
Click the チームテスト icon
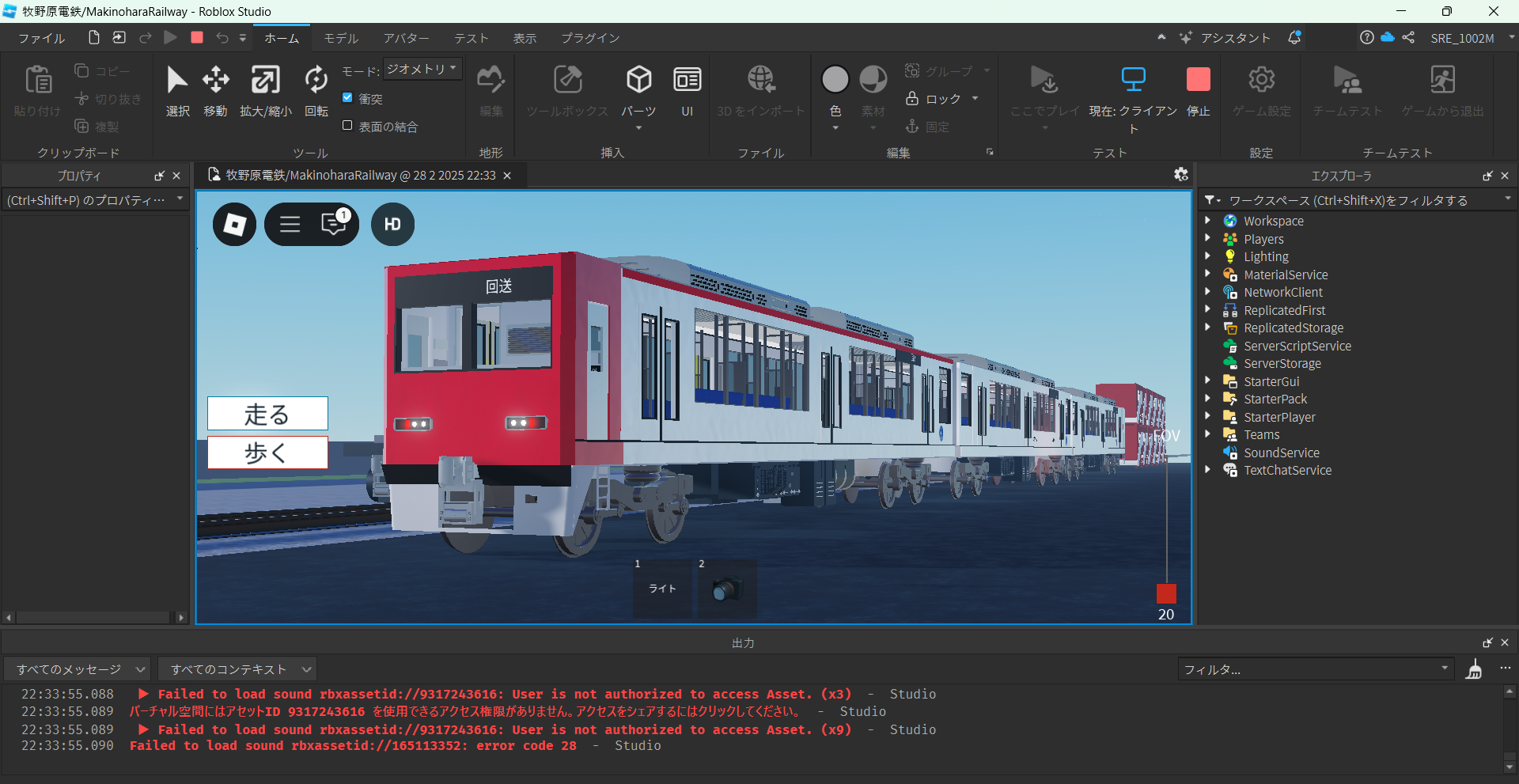(1347, 80)
